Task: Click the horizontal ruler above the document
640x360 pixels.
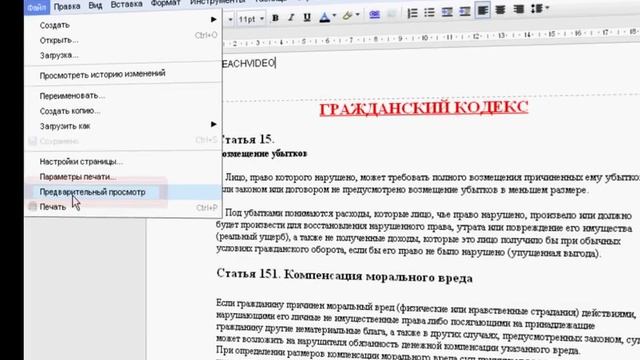Action: (x=431, y=38)
